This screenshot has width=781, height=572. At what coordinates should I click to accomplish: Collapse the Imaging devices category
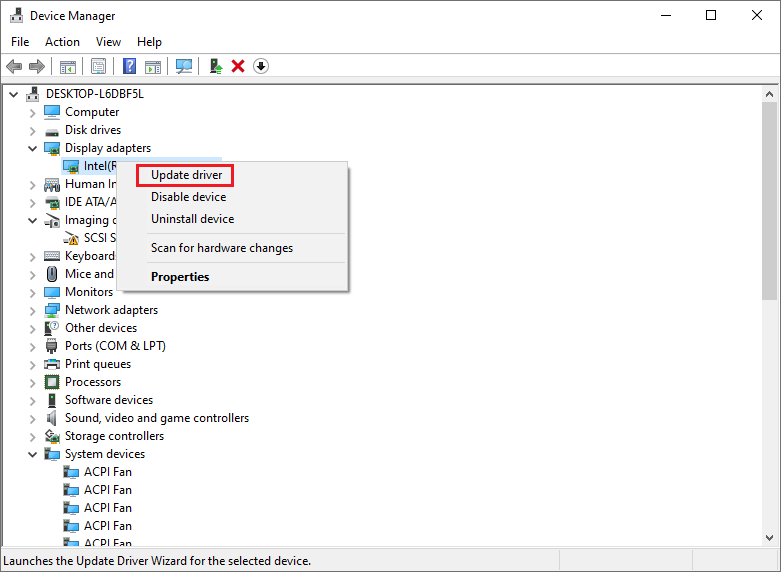[33, 220]
